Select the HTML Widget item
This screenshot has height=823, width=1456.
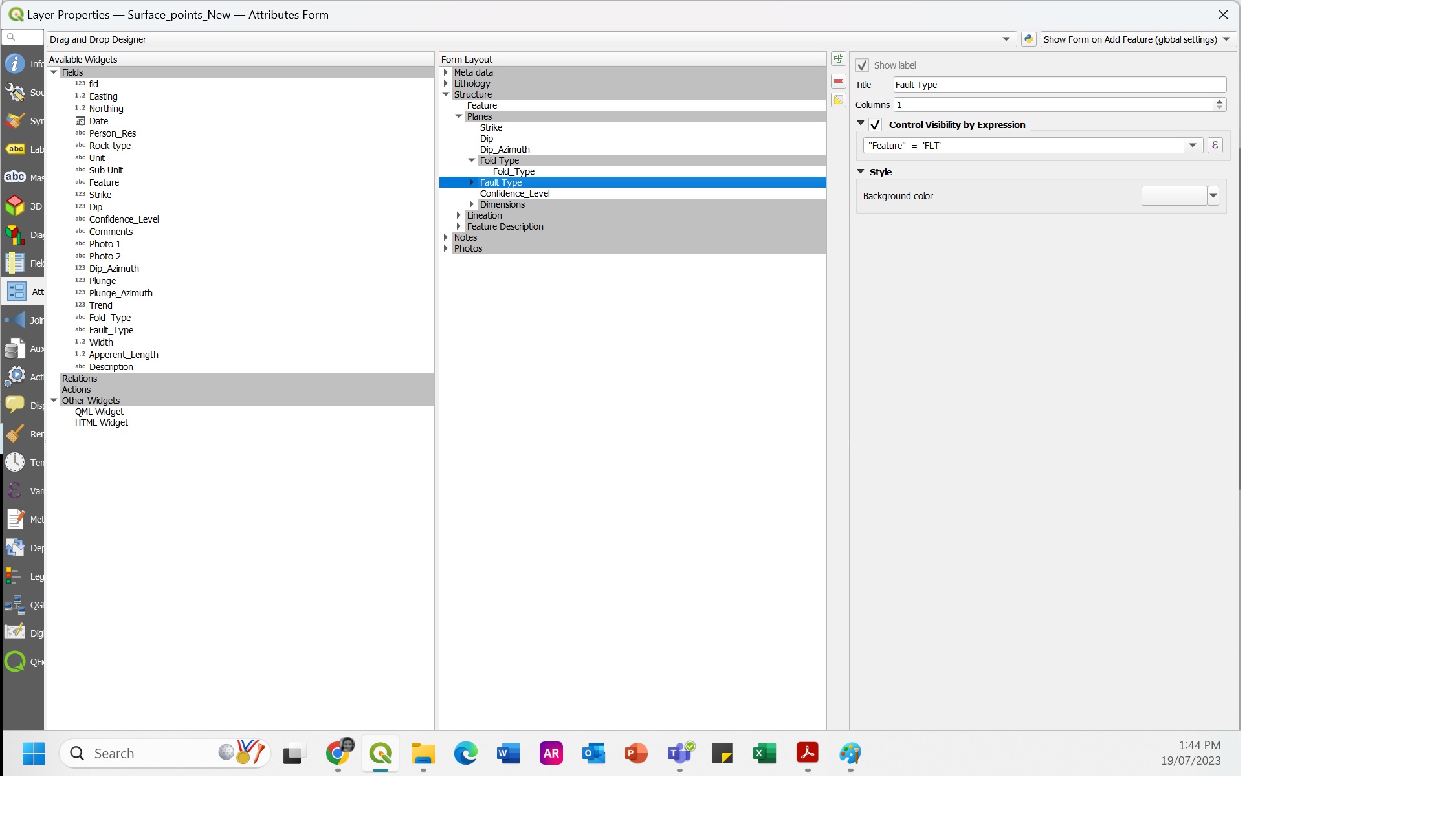101,422
